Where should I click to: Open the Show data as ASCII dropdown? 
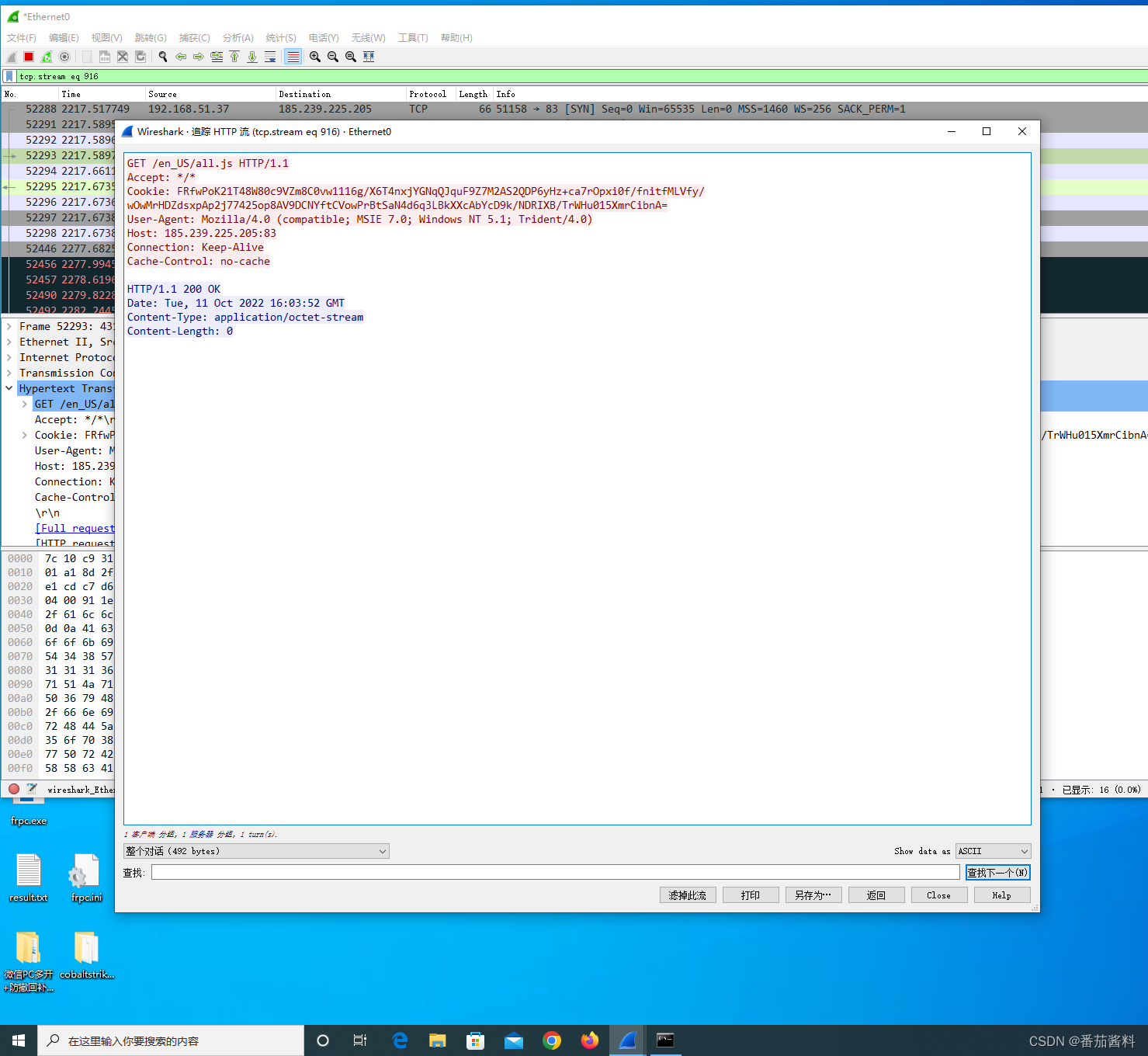993,851
